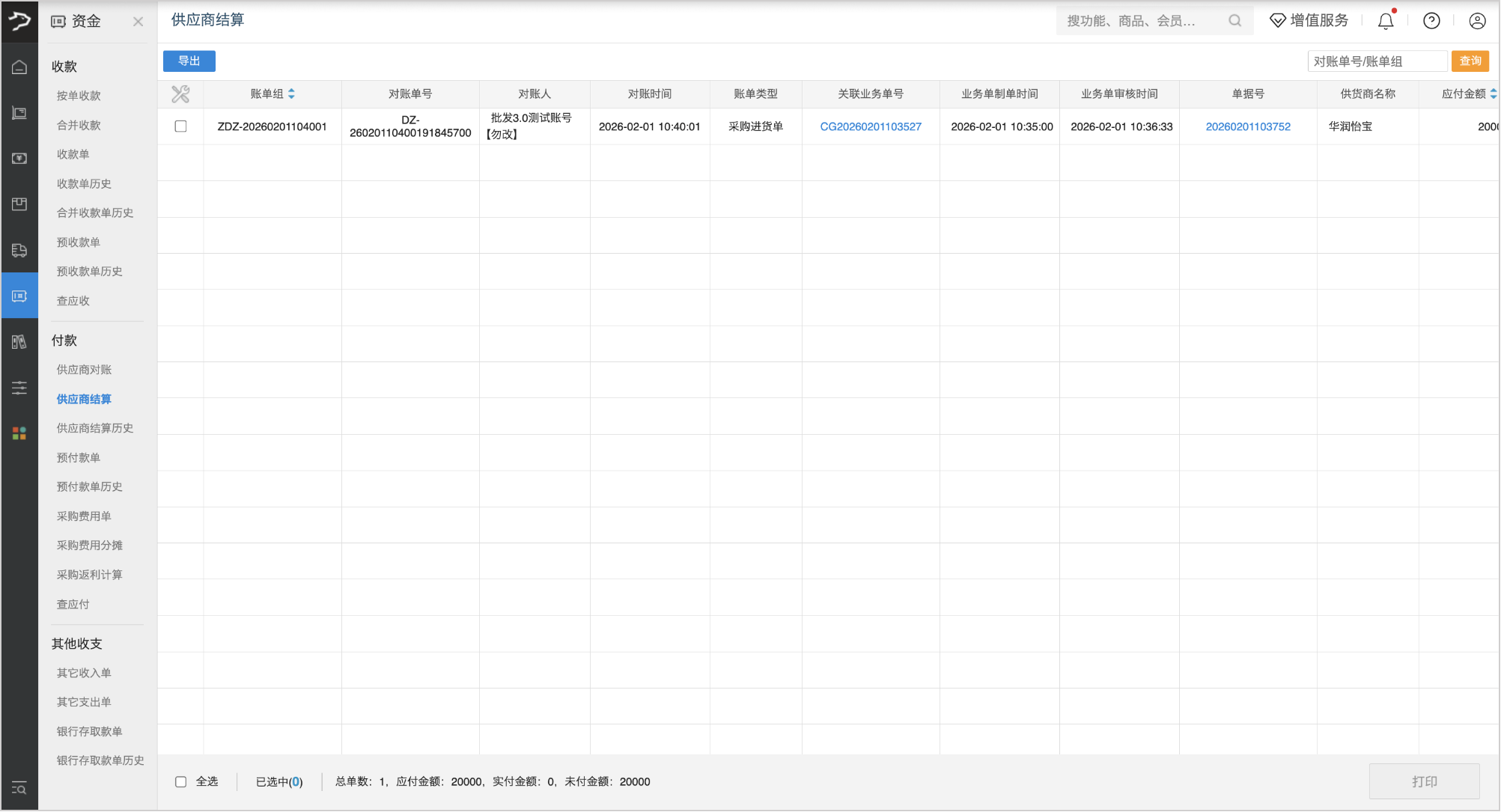Viewport: 1501px width, 812px height.
Task: Click the box inventory sidebar icon
Action: 19,204
